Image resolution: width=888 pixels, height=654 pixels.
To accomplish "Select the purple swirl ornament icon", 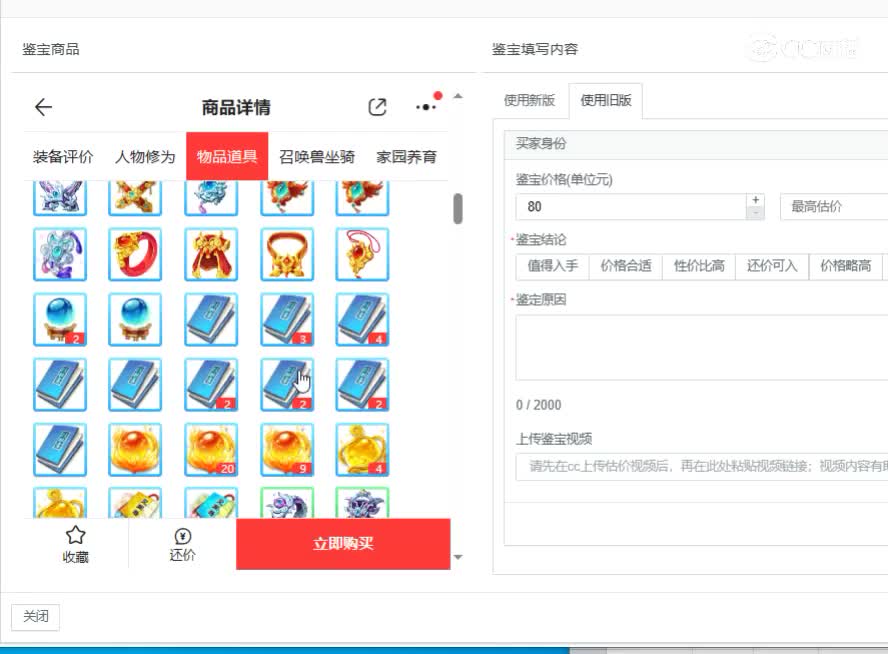I will [x=60, y=254].
